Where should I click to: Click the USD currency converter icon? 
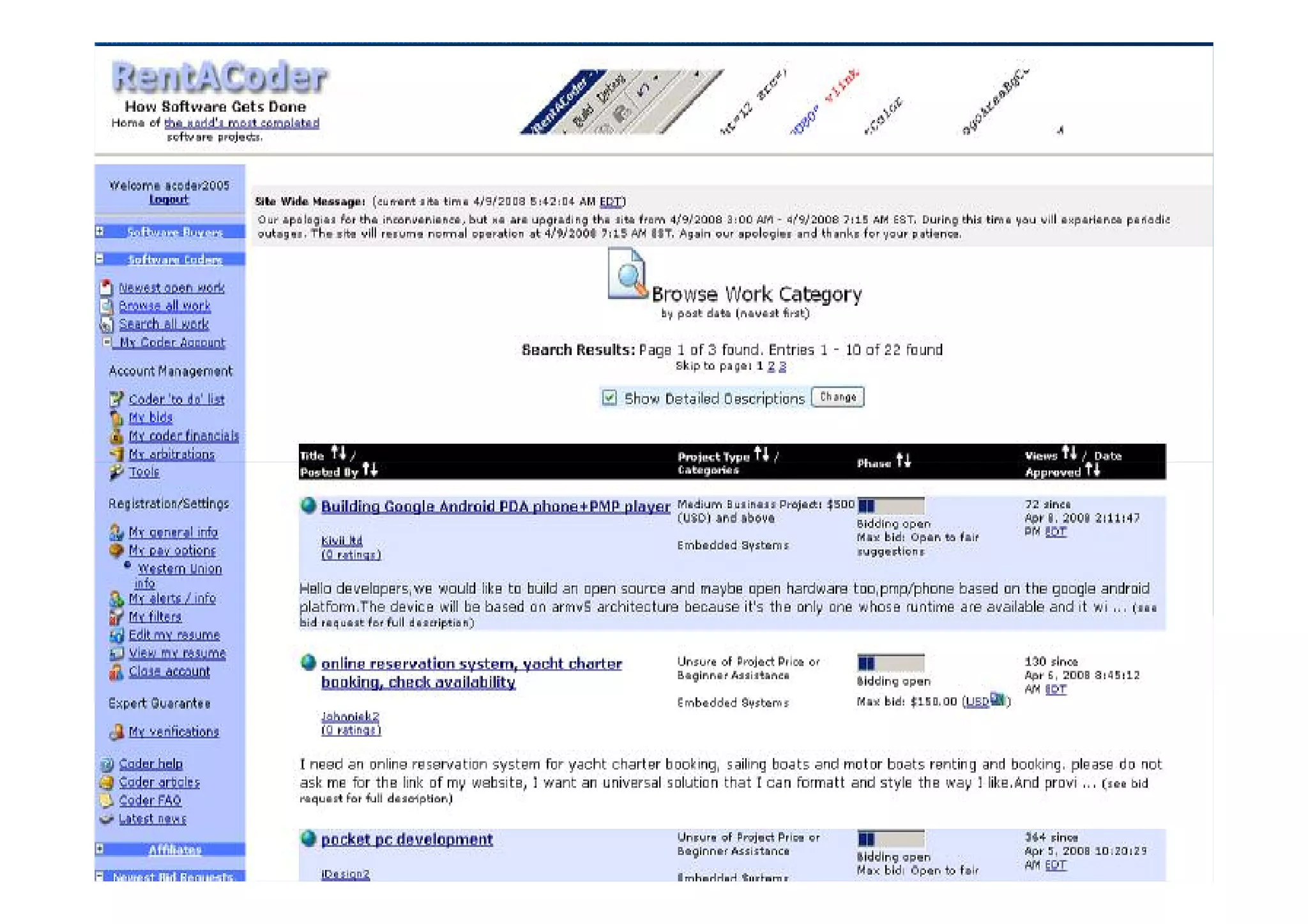coord(997,699)
